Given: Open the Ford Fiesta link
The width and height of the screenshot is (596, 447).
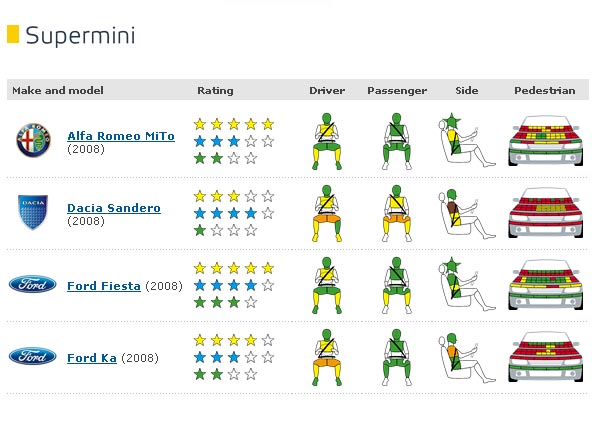Looking at the screenshot, I should tap(104, 286).
